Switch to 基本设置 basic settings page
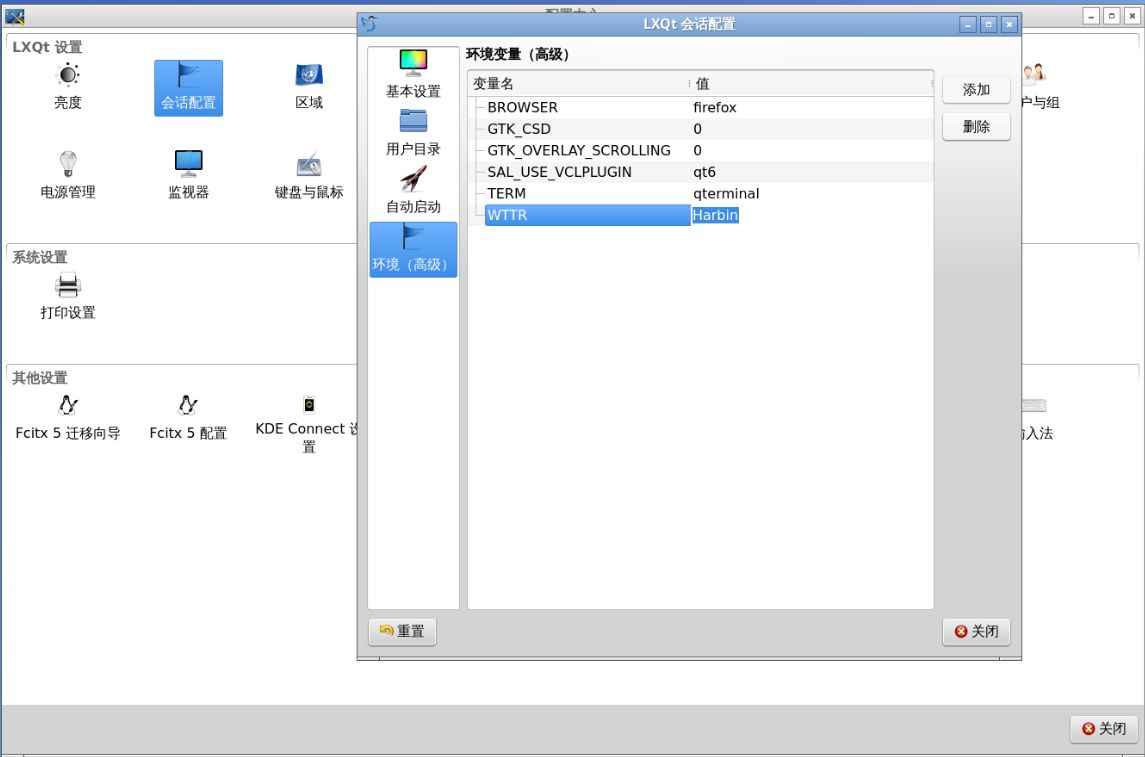This screenshot has height=757, width=1145. coord(413,74)
